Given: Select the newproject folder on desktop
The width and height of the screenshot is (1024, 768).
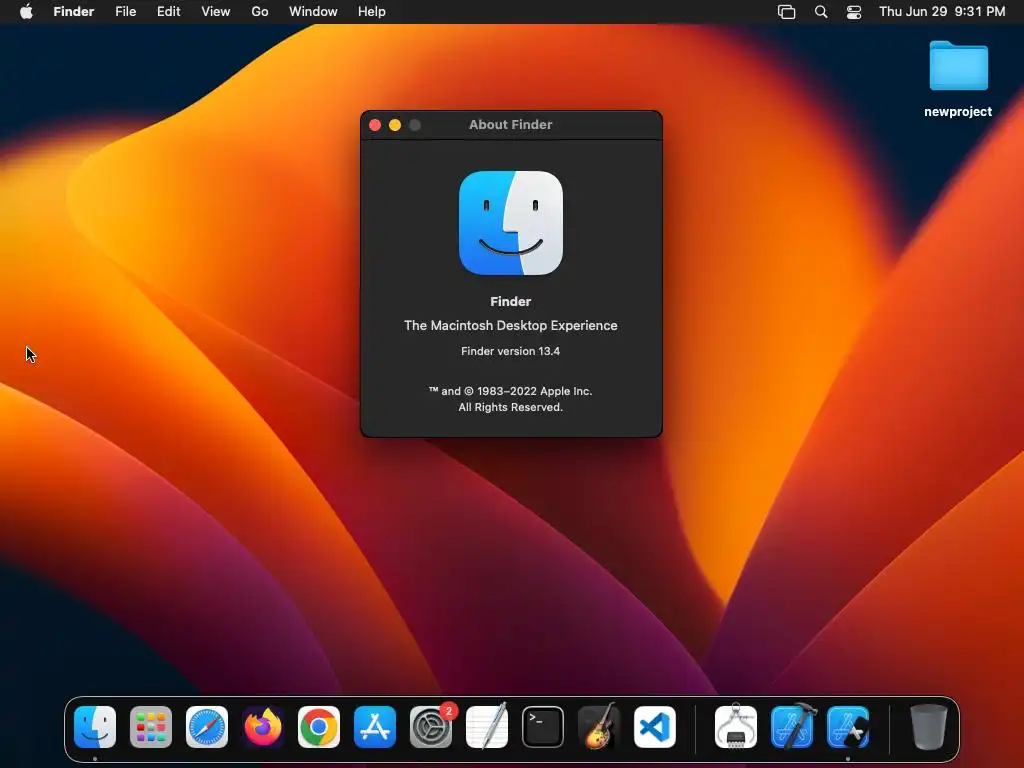Looking at the screenshot, I should pyautogui.click(x=959, y=65).
